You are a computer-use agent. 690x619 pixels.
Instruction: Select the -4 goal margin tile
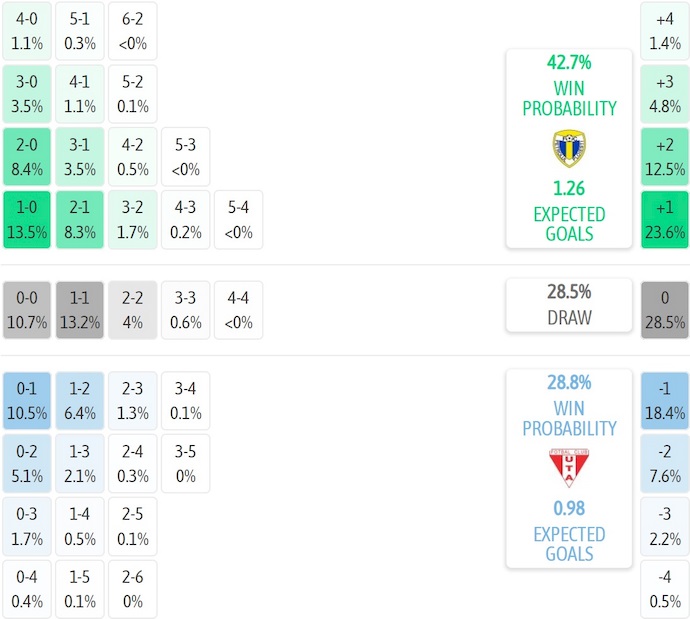[664, 589]
